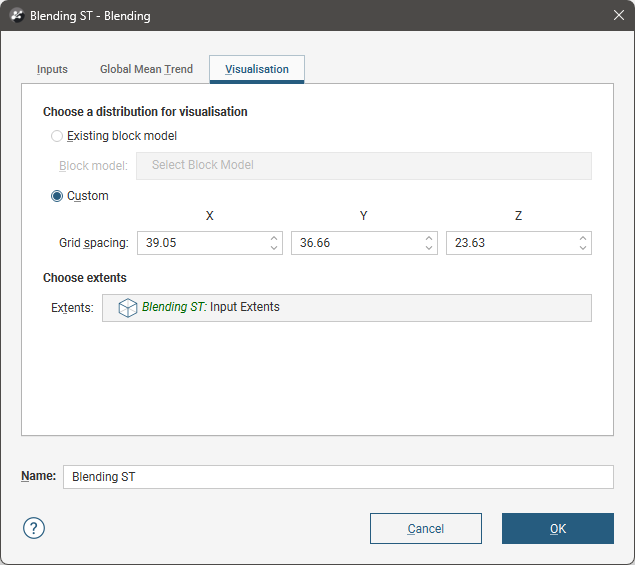
Task: Decrease the Z grid spacing value
Action: pyautogui.click(x=582, y=248)
